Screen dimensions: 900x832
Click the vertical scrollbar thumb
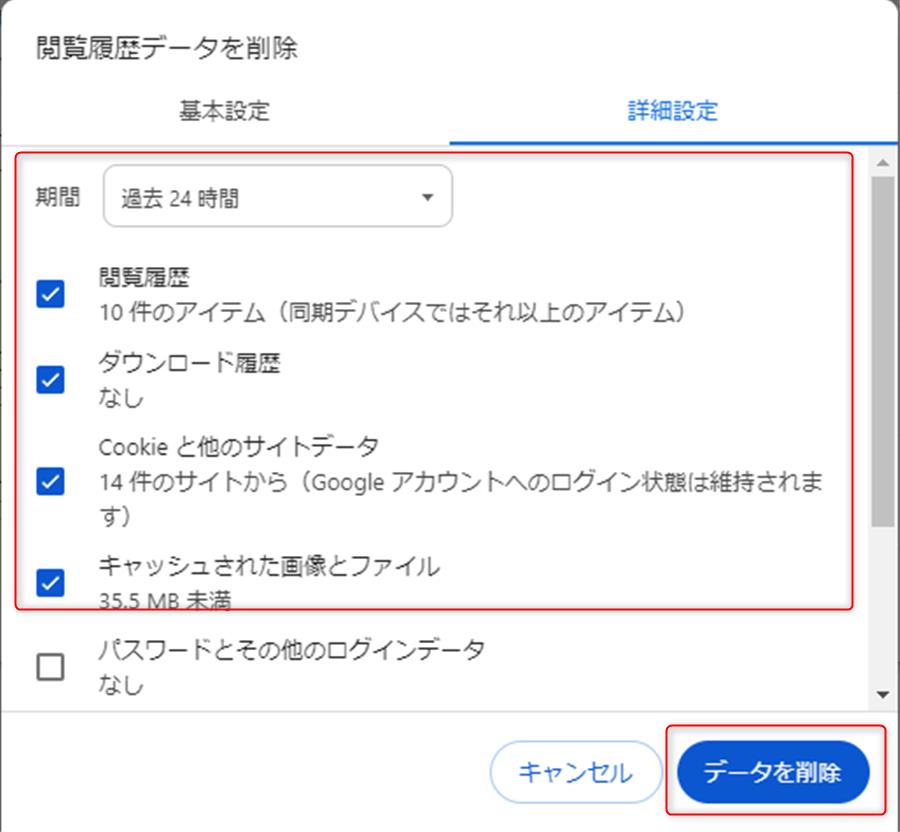click(x=882, y=350)
